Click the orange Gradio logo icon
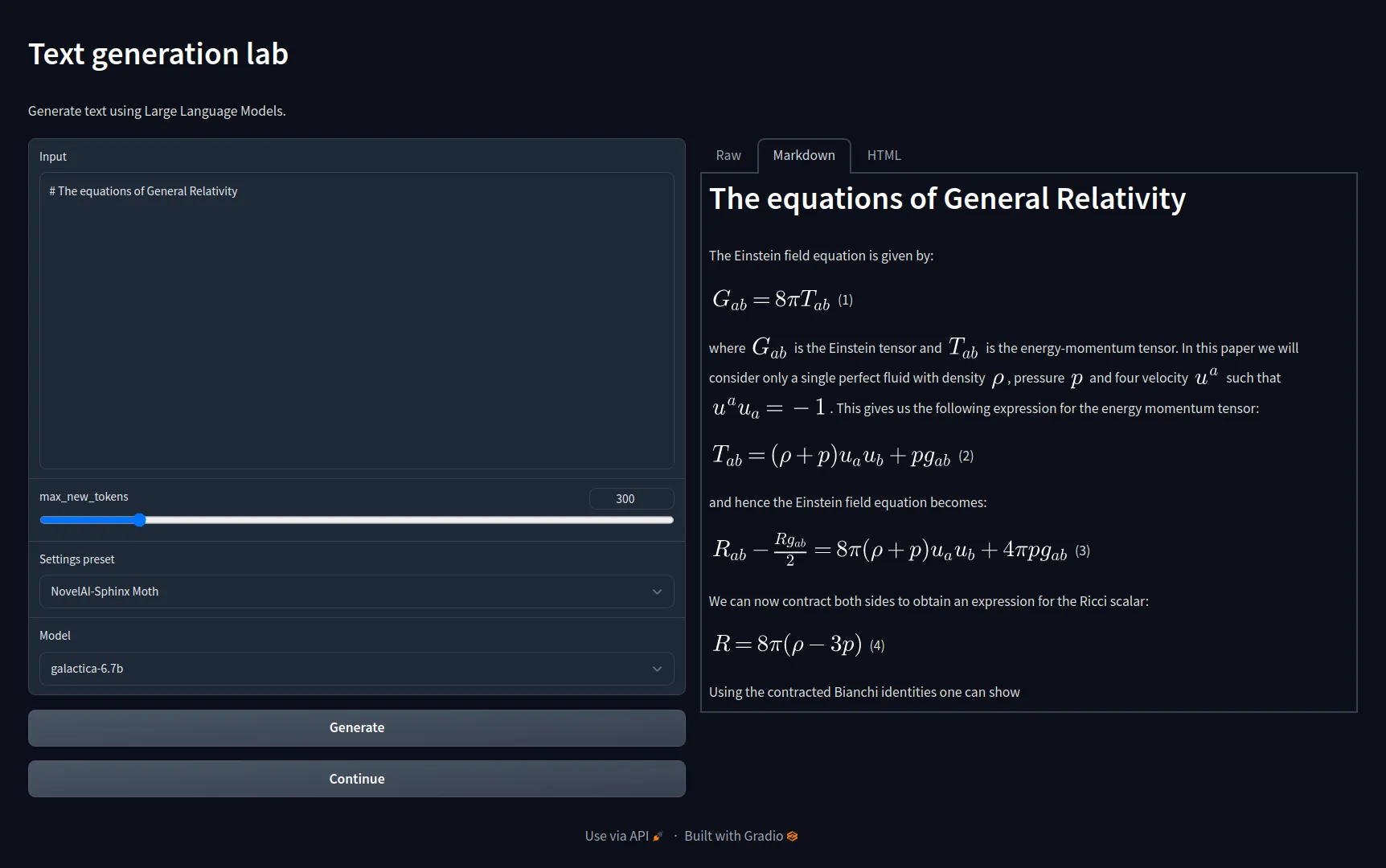1386x868 pixels. point(793,836)
